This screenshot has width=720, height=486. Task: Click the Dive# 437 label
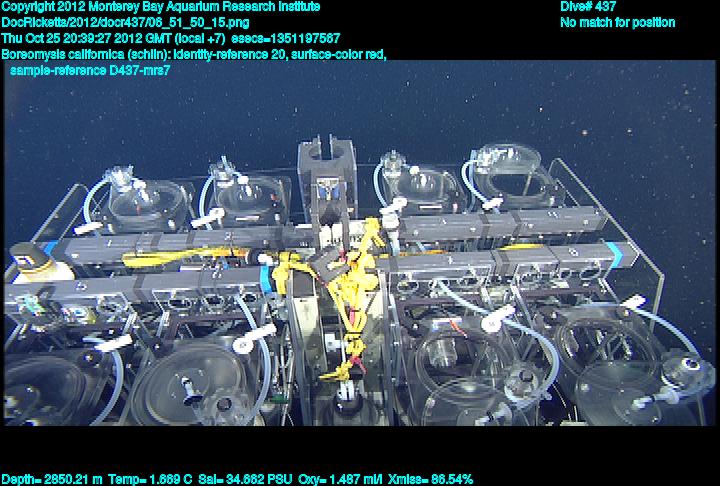tap(588, 7)
